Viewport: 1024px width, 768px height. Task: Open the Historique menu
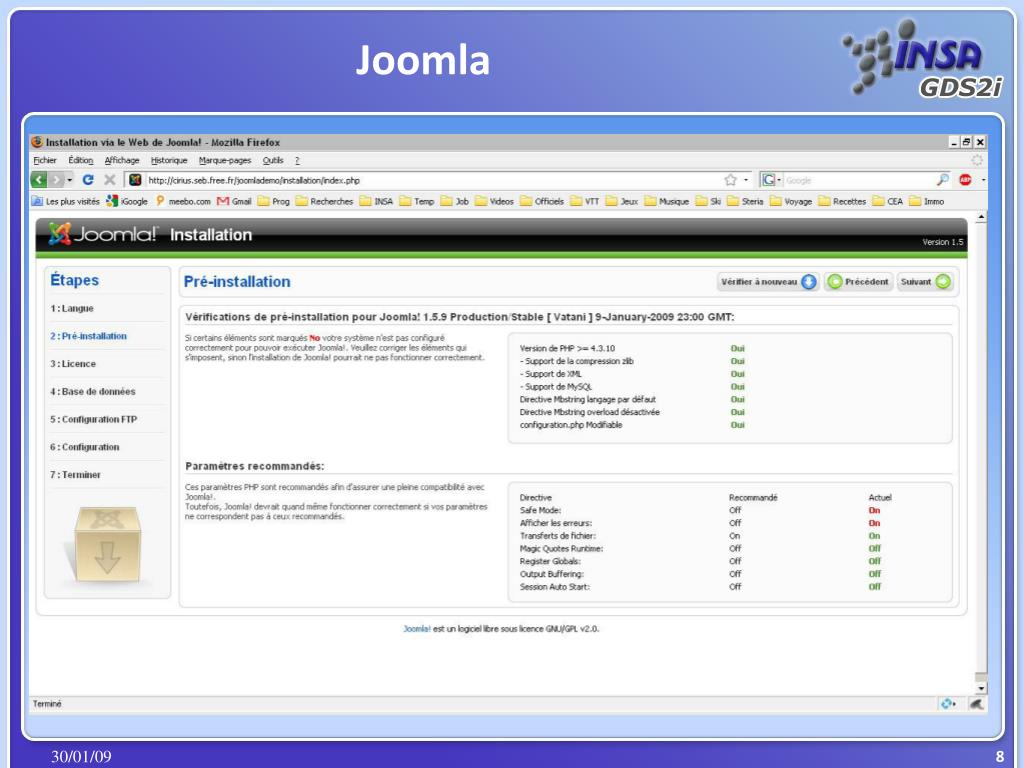(169, 160)
